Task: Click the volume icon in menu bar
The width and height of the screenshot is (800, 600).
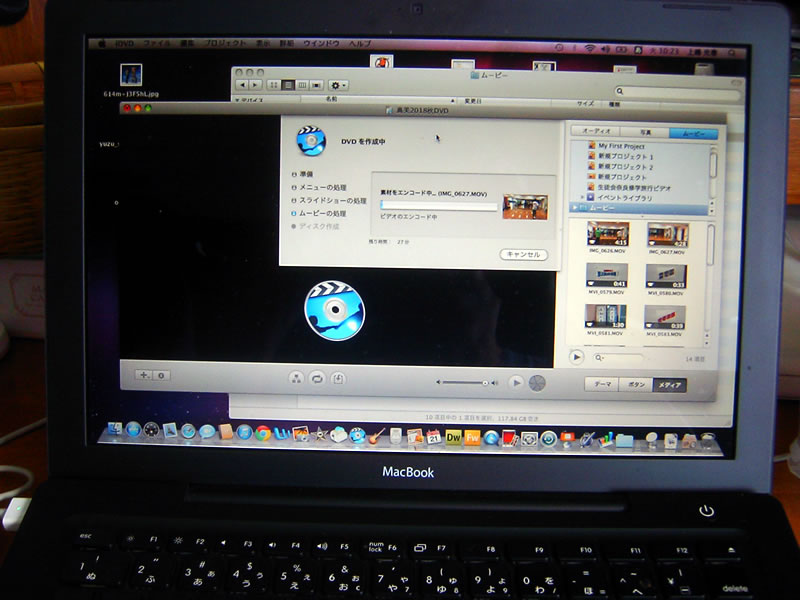Action: [606, 49]
